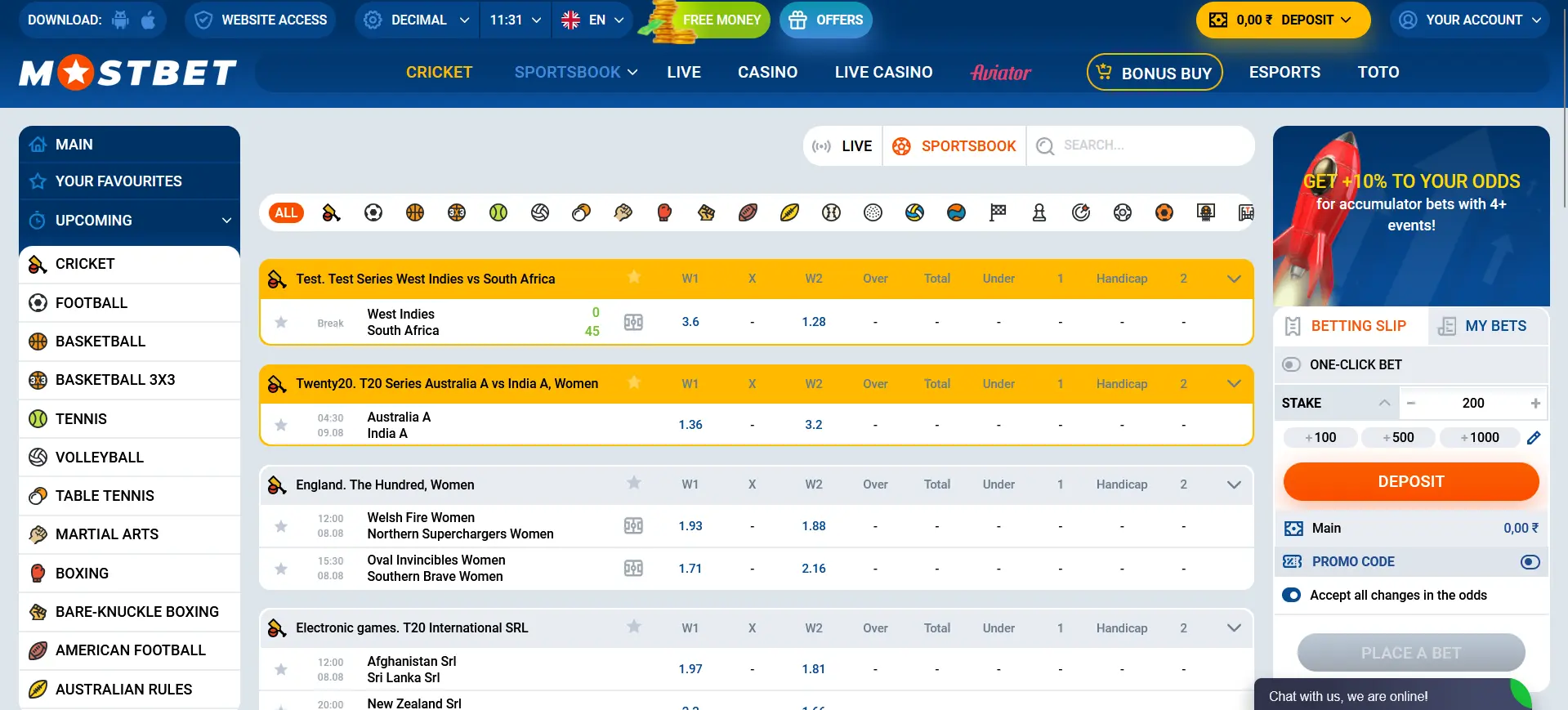Favourite the West Indies vs South Africa match star
Viewport: 1568px width, 710px height.
[x=281, y=322]
